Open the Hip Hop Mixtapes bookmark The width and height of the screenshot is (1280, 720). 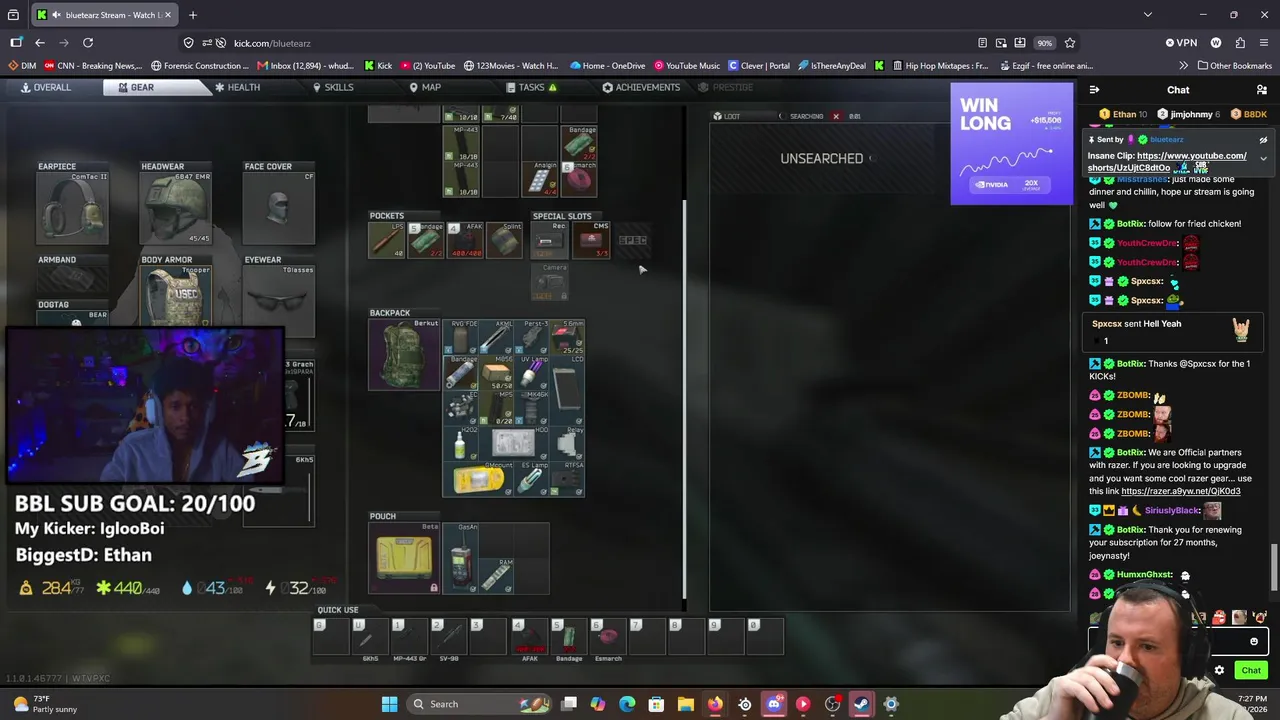938,66
